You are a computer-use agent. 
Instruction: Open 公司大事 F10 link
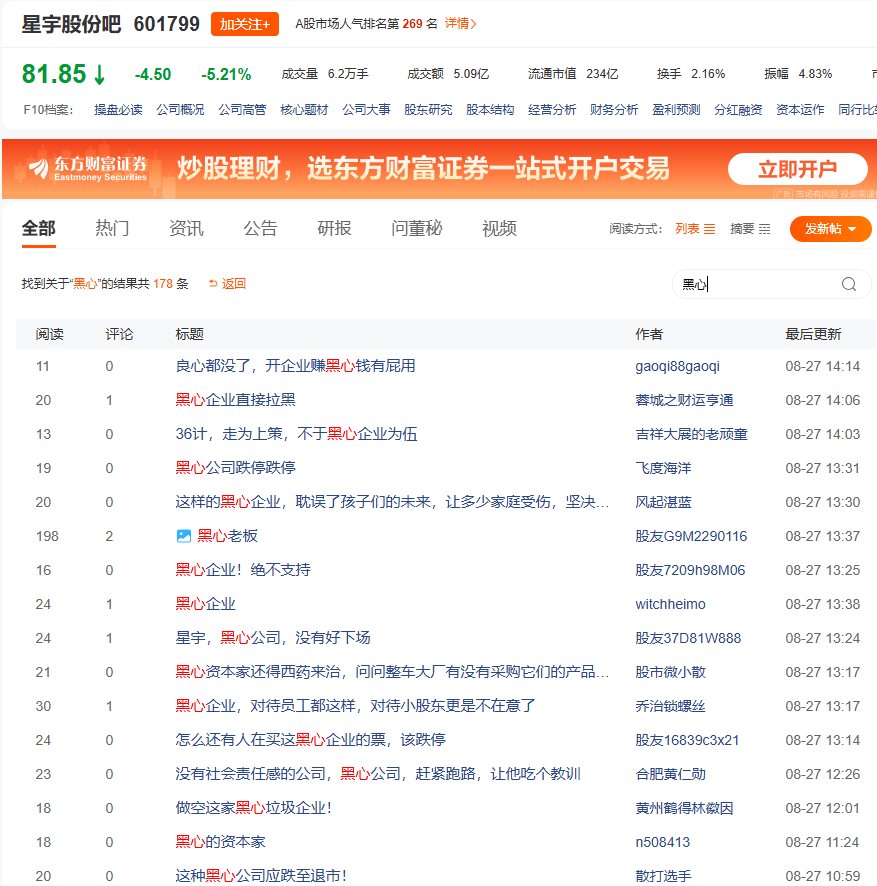pyautogui.click(x=366, y=110)
